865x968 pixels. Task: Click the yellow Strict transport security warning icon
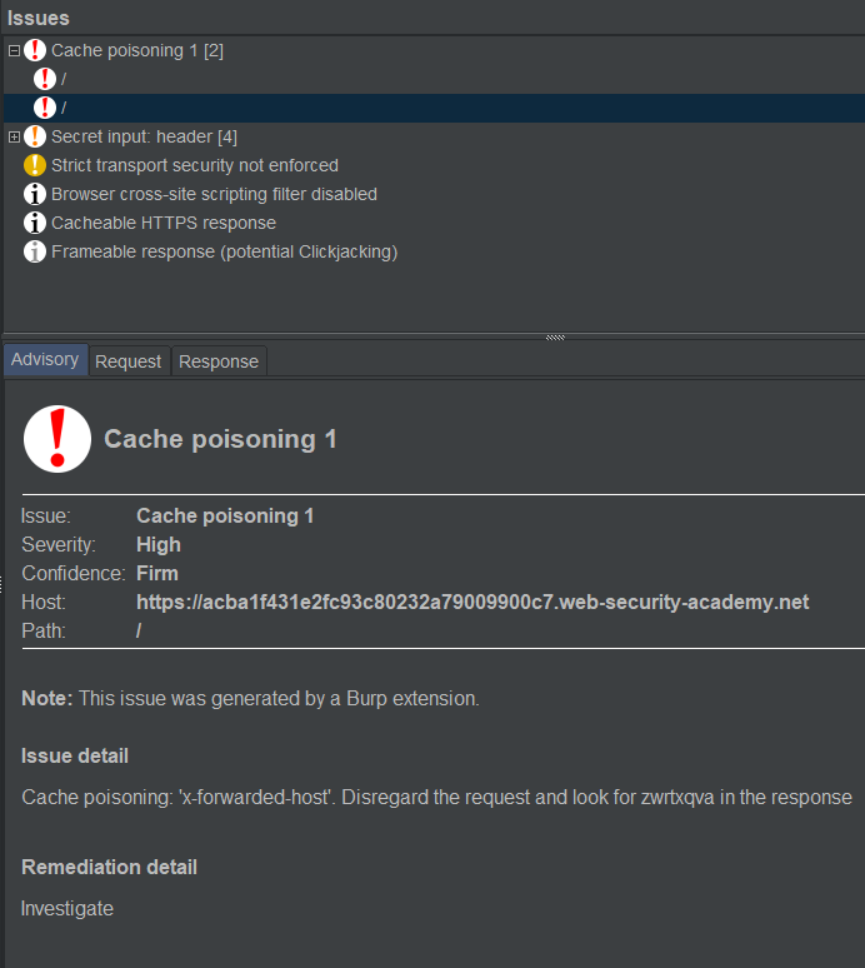pyautogui.click(x=35, y=165)
